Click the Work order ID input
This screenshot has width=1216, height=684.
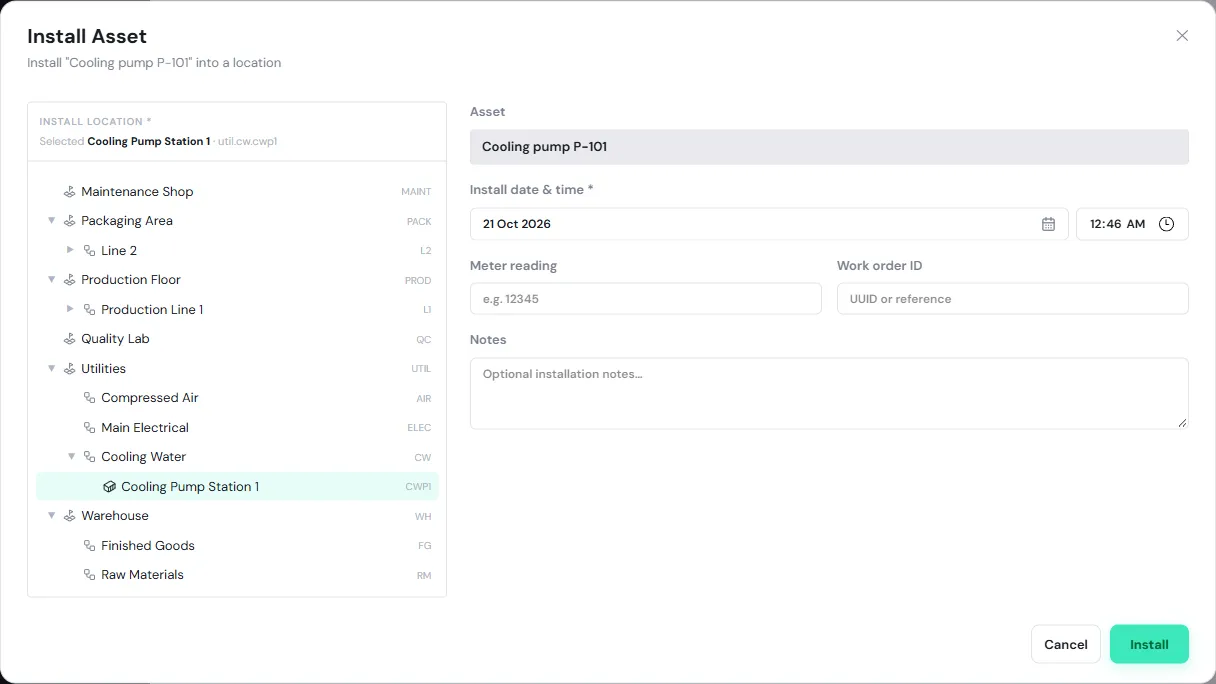[x=1013, y=299]
